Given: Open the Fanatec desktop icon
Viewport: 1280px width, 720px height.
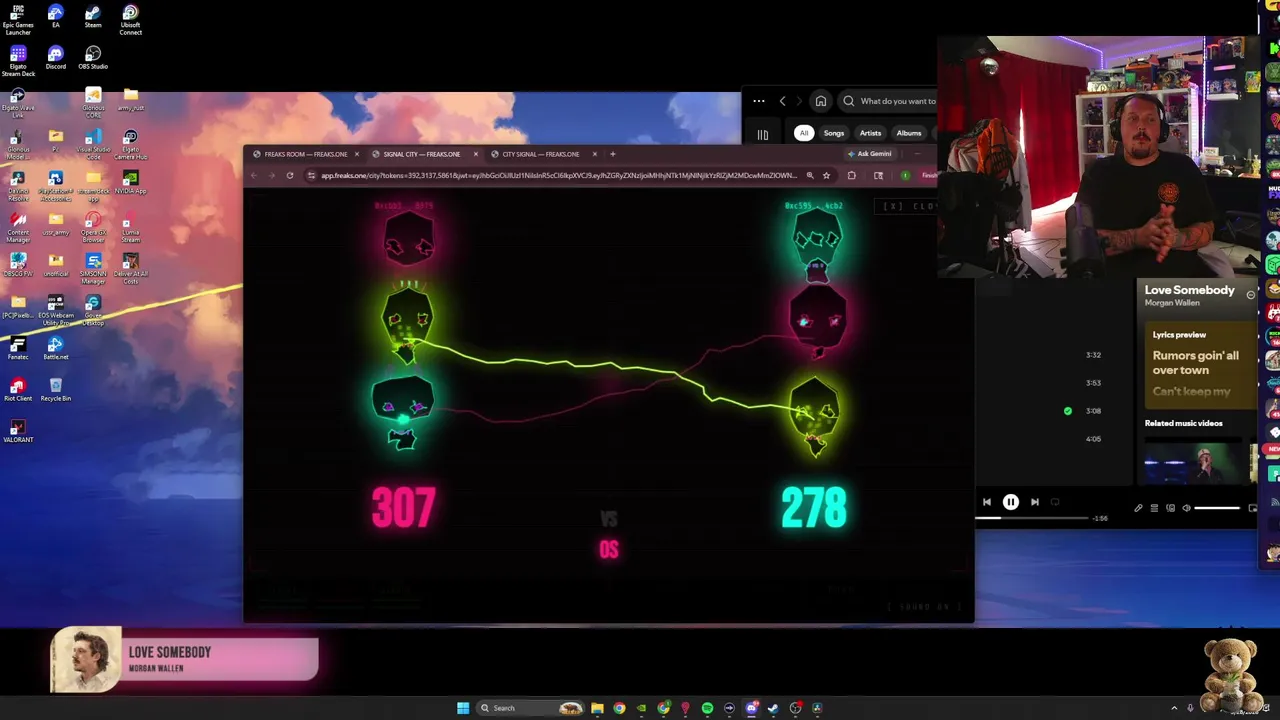Looking at the screenshot, I should point(18,348).
